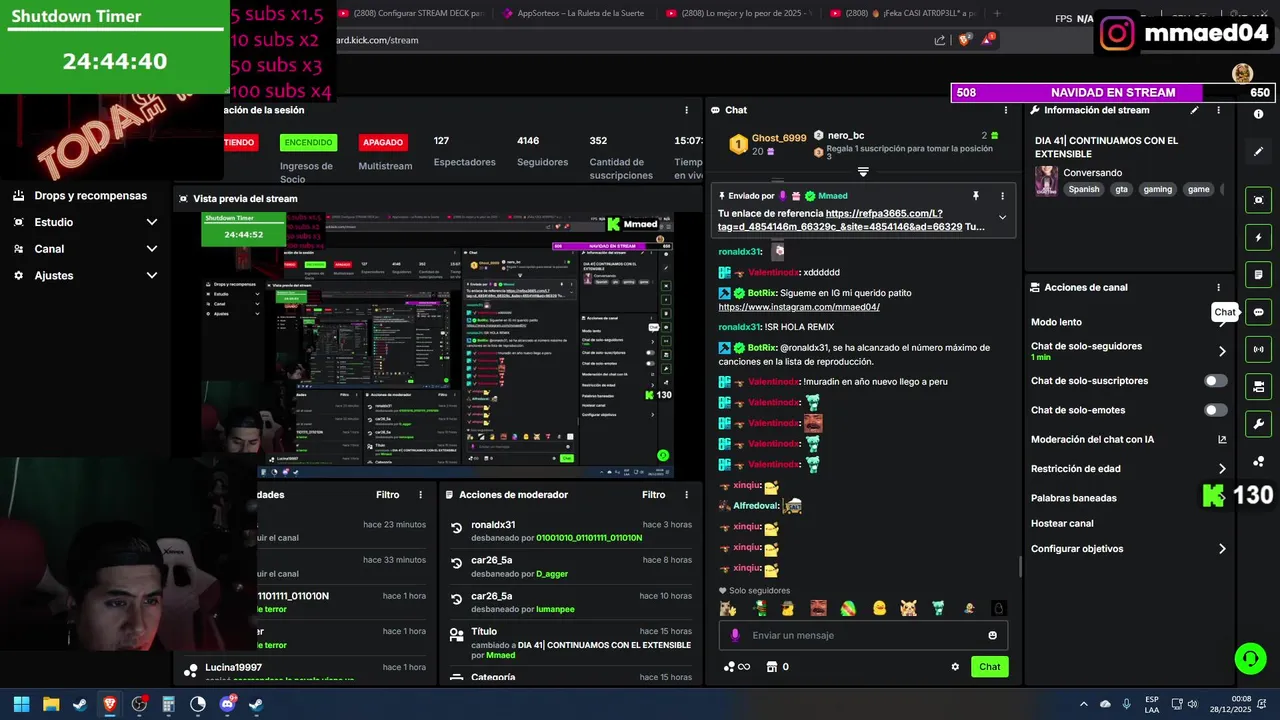Click the NAVIDAD EN STREAM goal progress bar
Image resolution: width=1280 pixels, height=720 pixels.
[1113, 92]
